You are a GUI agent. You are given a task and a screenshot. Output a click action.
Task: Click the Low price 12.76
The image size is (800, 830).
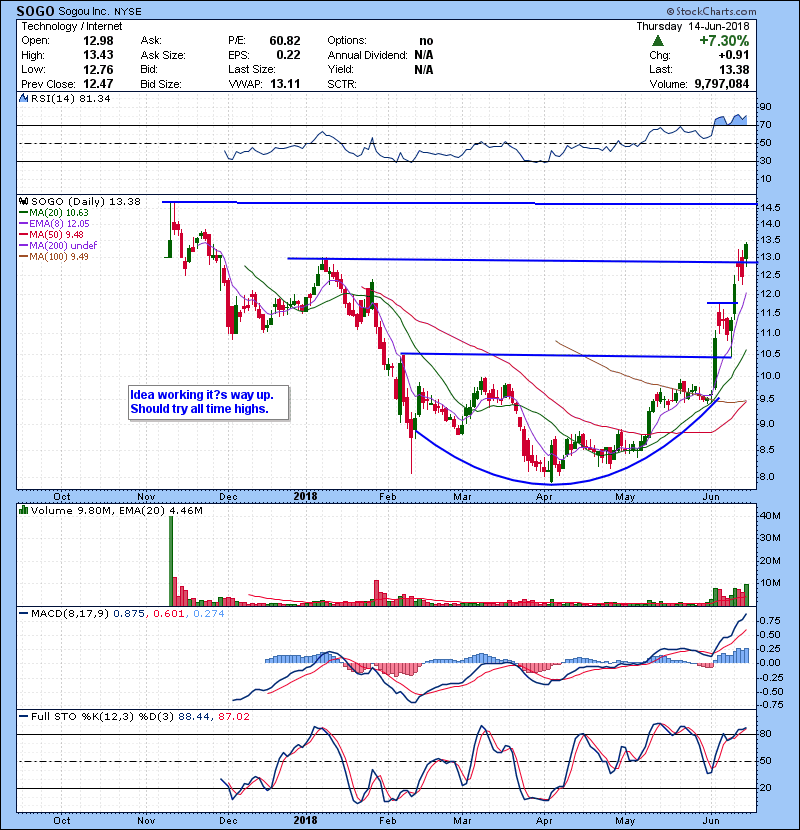coord(98,69)
